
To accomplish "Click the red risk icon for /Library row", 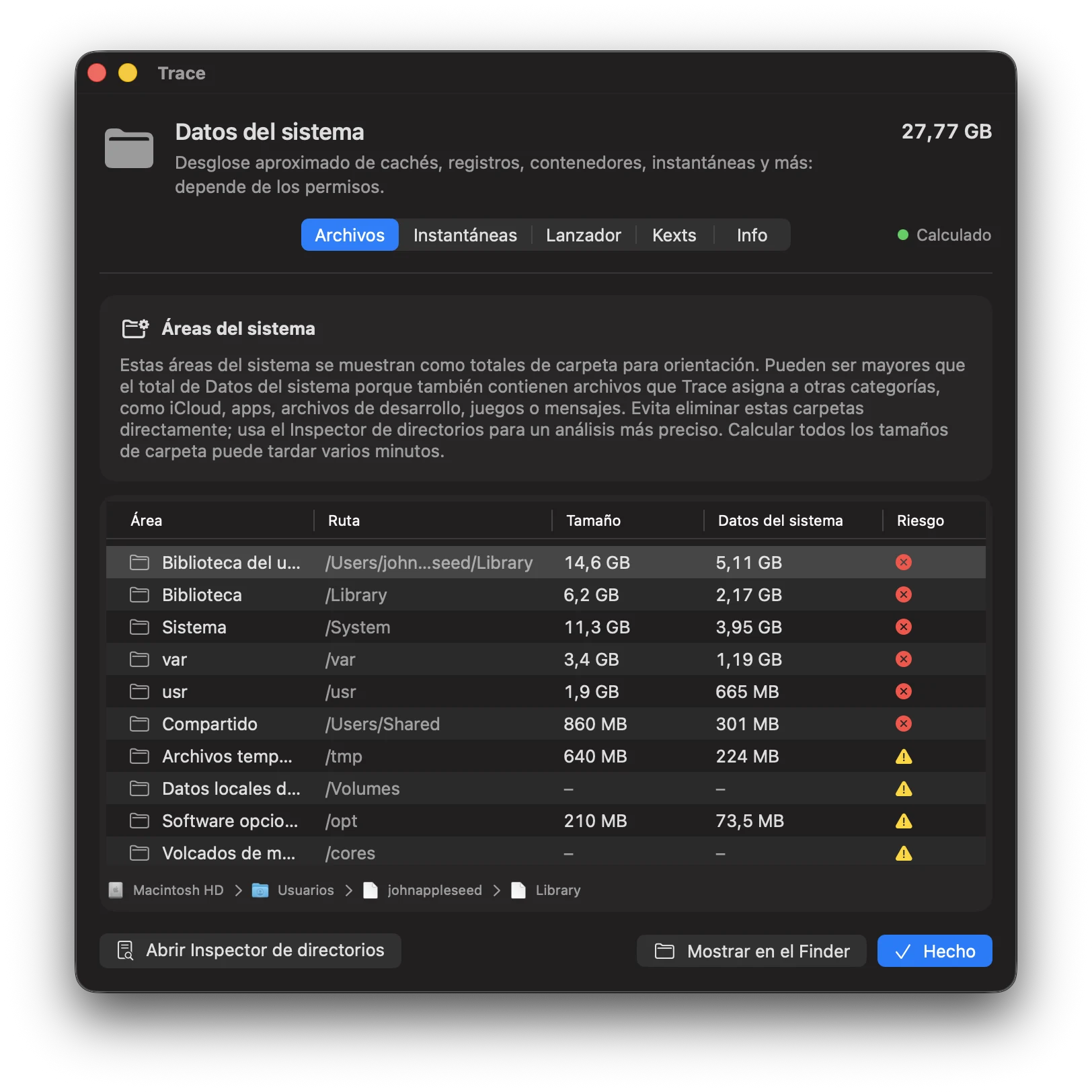I will pos(904,594).
